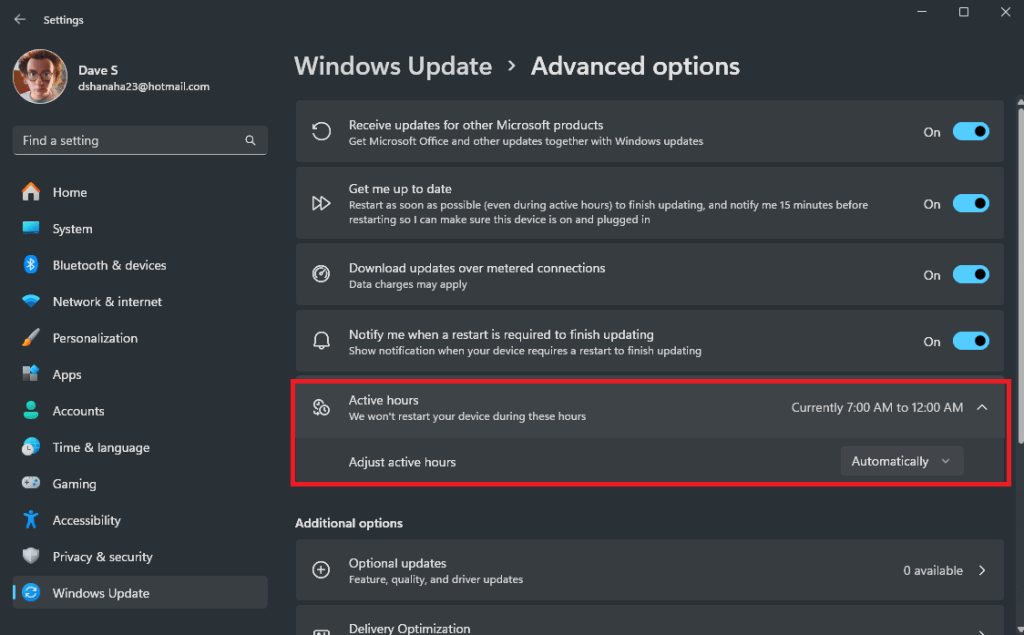
Task: Click the Windows Update breadcrumb link
Action: tap(393, 65)
